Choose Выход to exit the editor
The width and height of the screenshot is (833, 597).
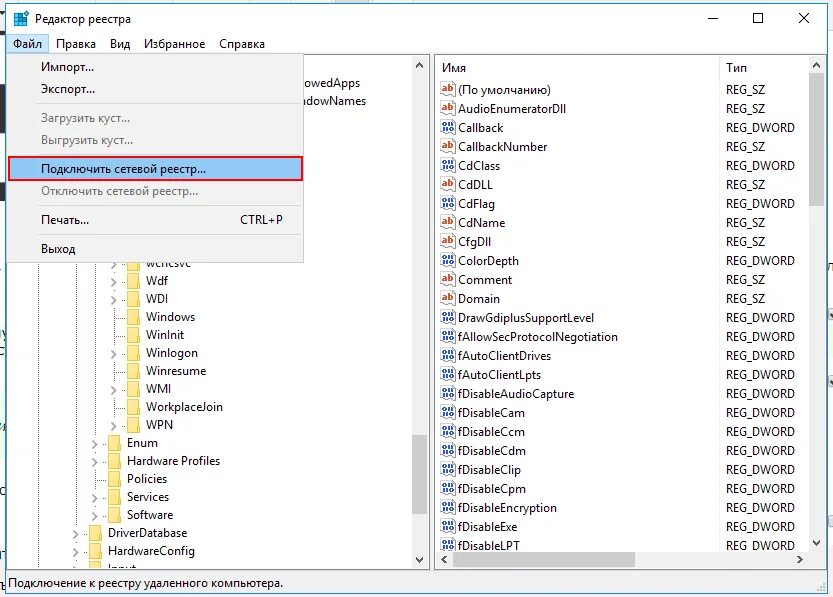[155, 249]
